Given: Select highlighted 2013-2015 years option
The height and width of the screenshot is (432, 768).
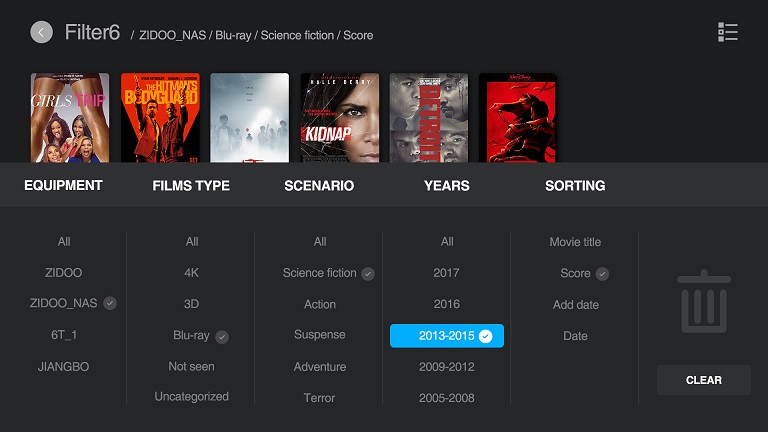Looking at the screenshot, I should [x=447, y=336].
